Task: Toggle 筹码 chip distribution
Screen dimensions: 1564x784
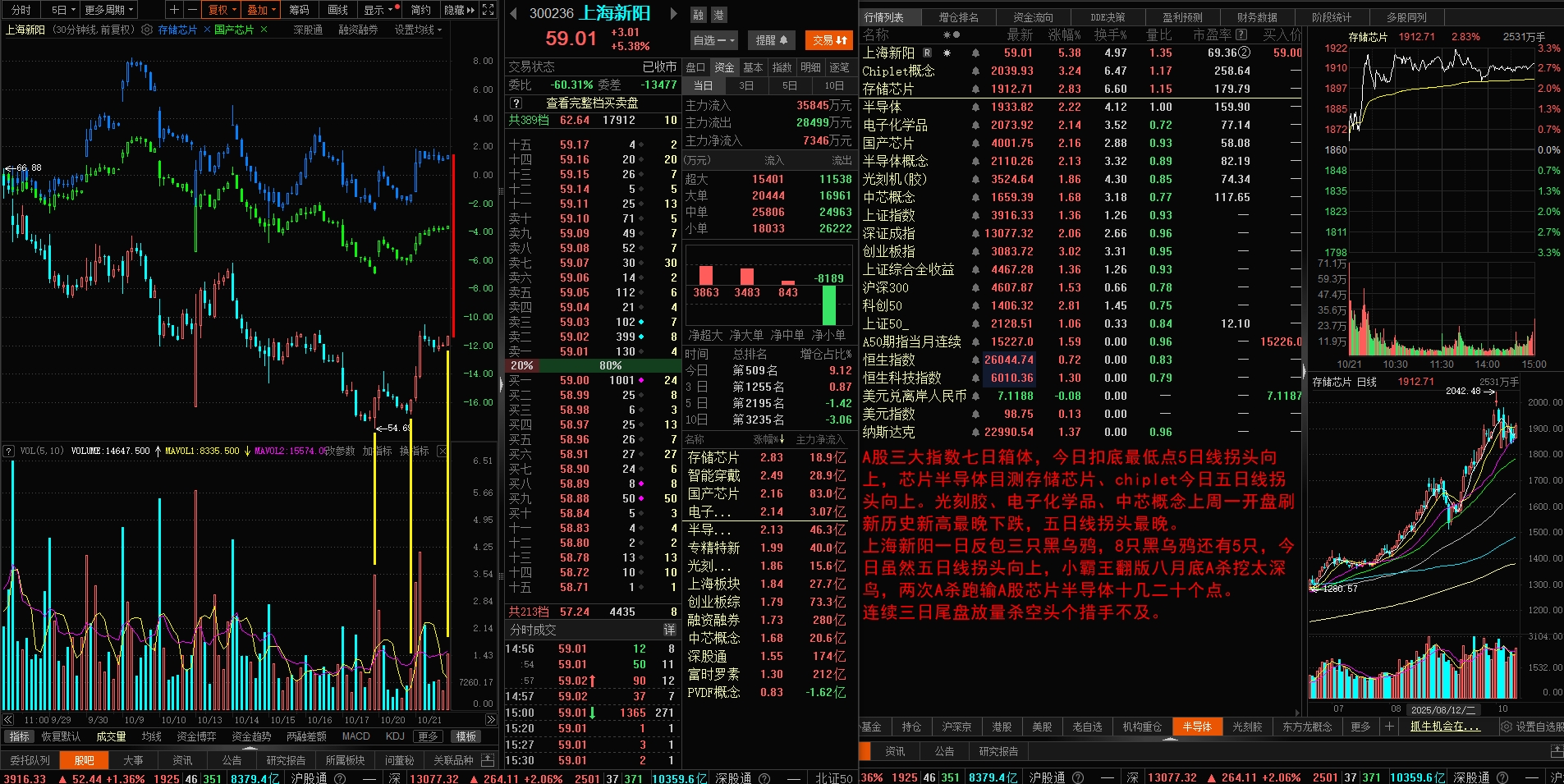Action: pos(299,10)
